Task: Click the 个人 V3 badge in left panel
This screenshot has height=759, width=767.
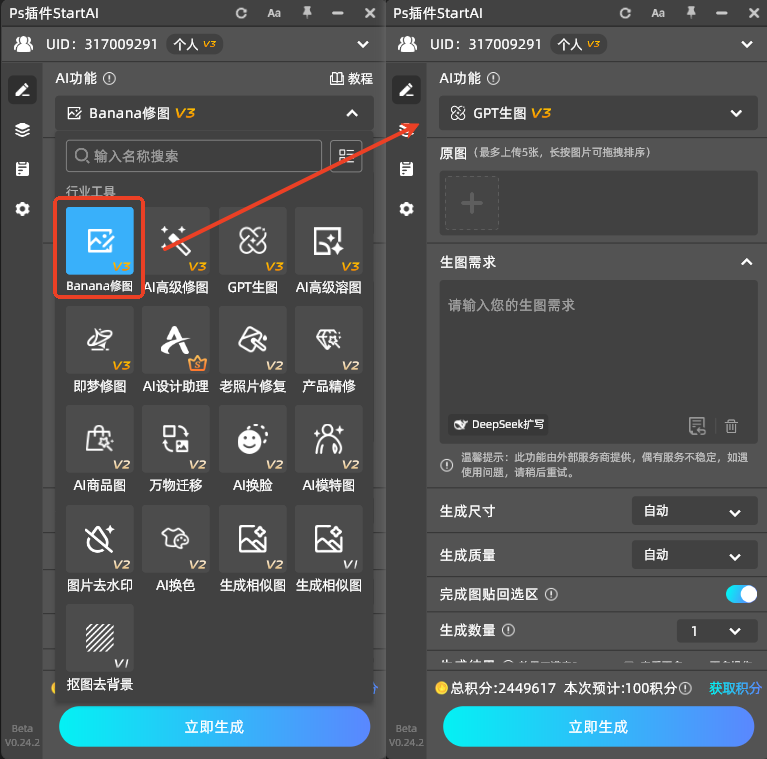Action: pyautogui.click(x=195, y=45)
